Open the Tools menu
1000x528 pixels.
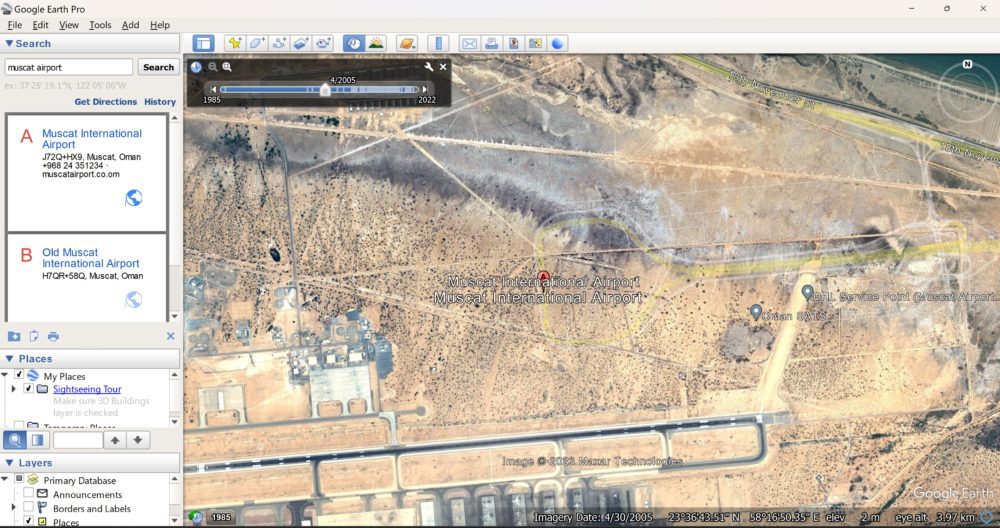99,25
